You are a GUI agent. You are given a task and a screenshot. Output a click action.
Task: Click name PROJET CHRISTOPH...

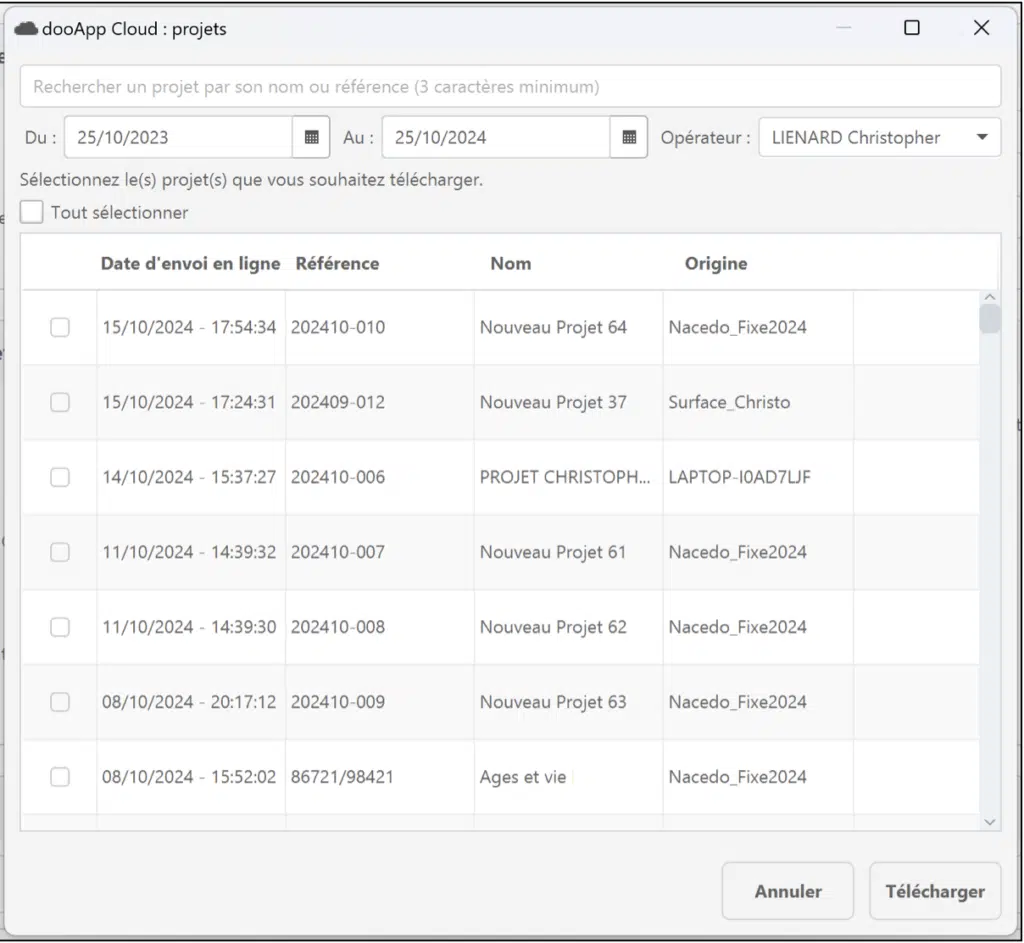pos(565,477)
